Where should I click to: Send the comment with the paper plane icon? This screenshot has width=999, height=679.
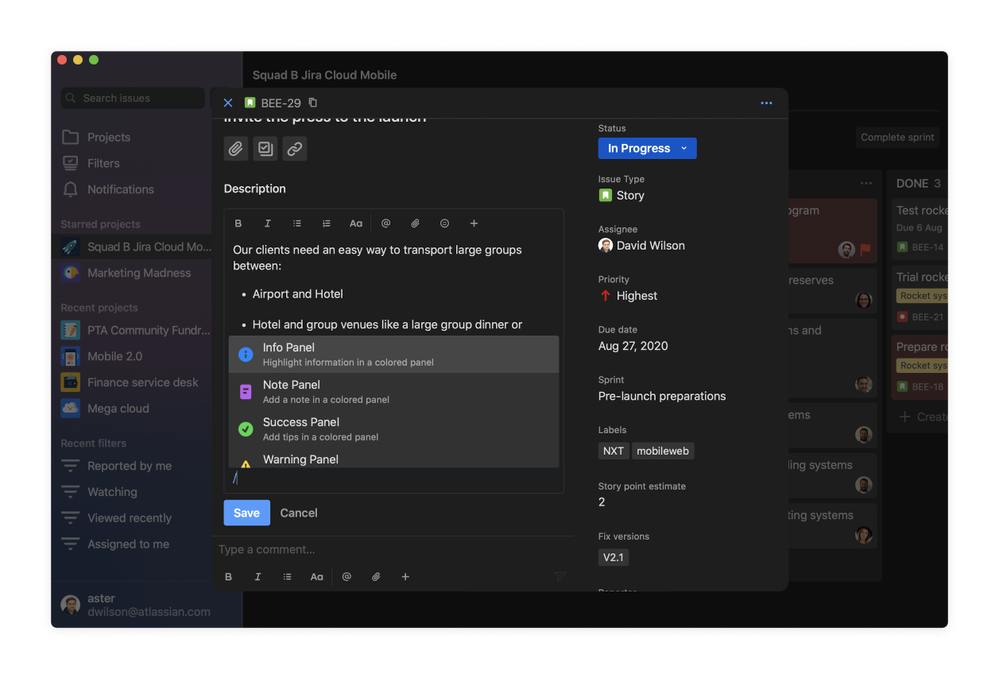pos(559,576)
